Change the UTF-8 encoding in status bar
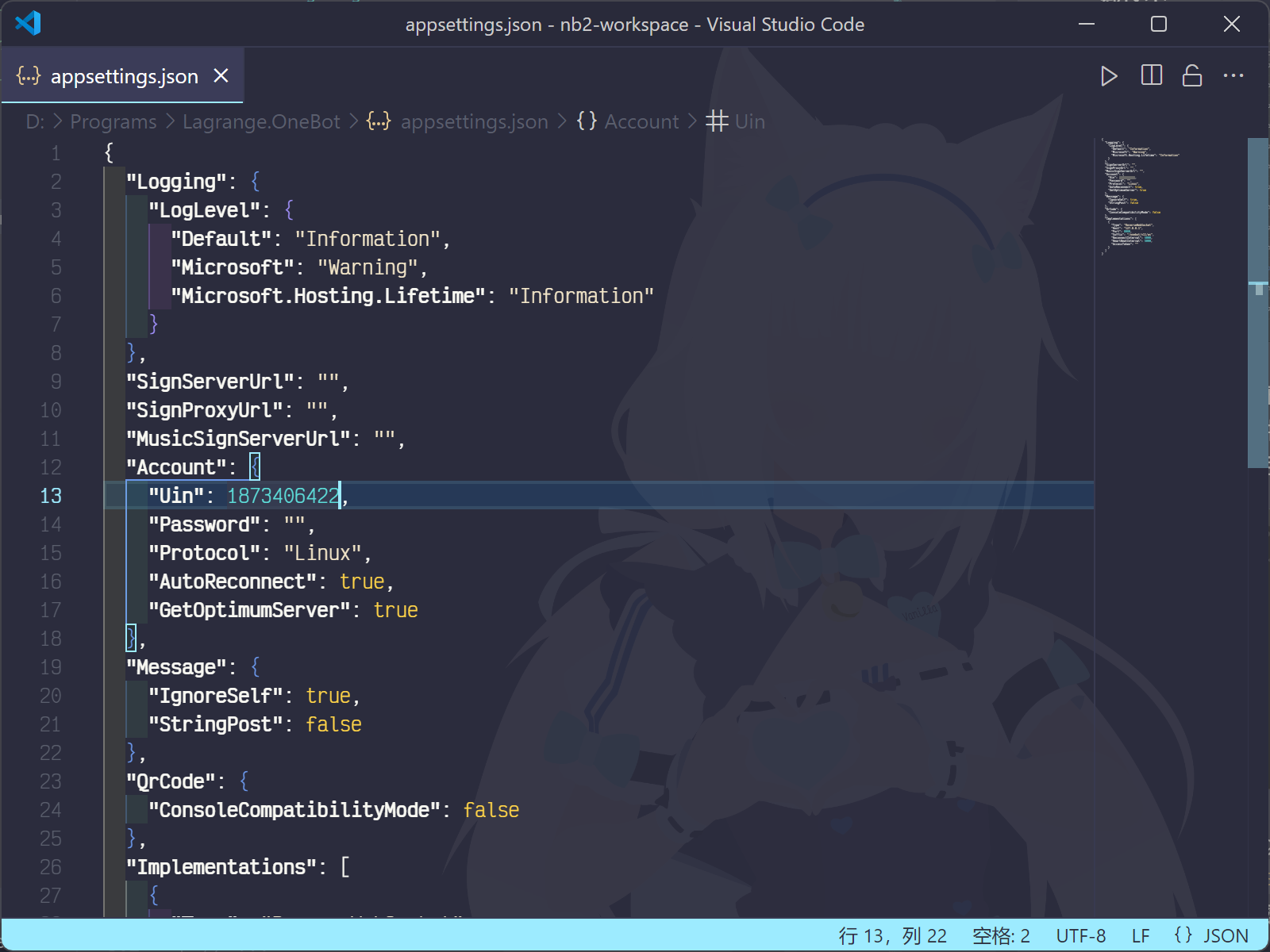 [1080, 936]
